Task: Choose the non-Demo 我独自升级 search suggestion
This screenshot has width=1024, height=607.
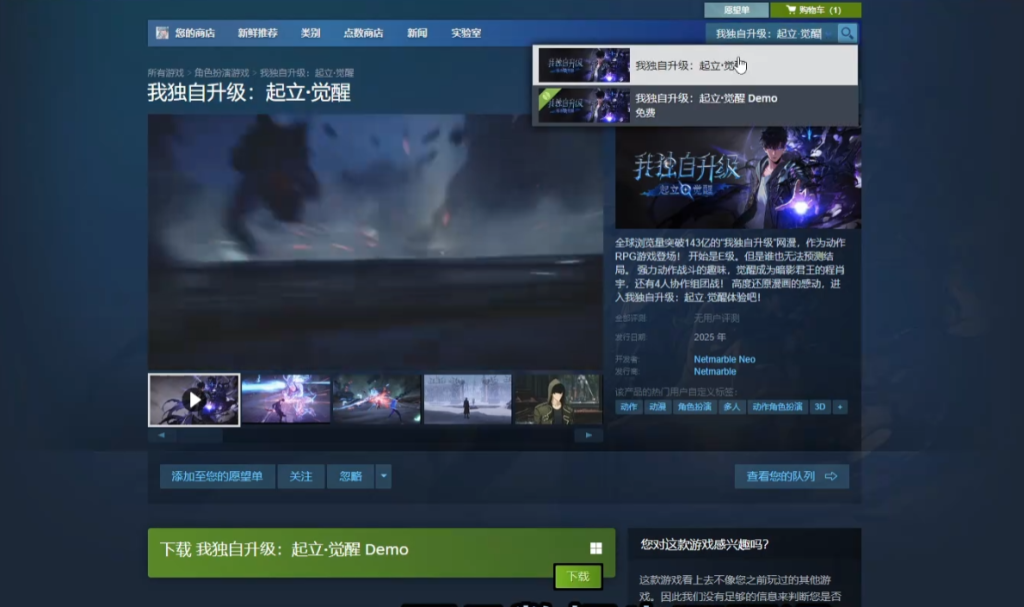Action: click(x=695, y=65)
